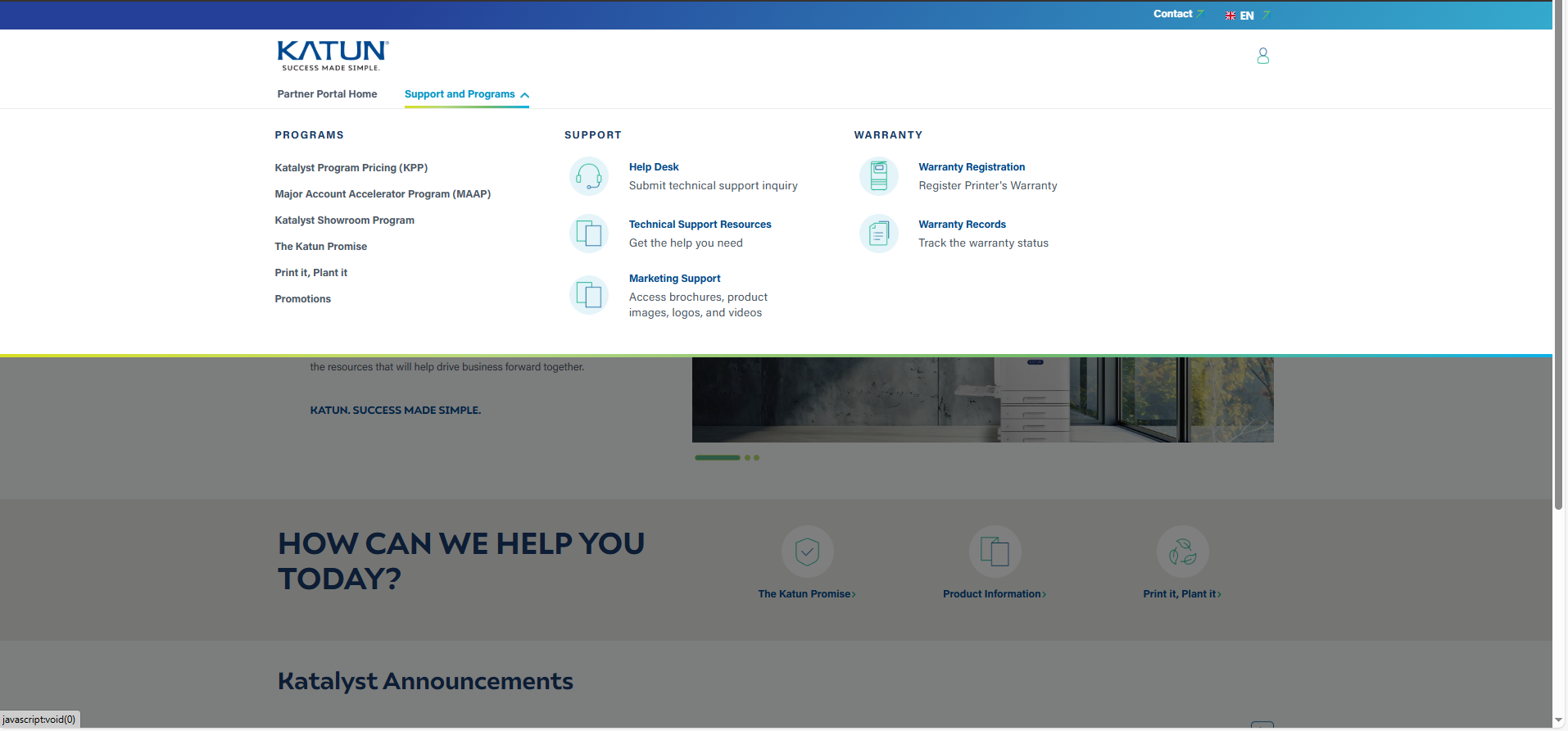Image resolution: width=1568 pixels, height=731 pixels.
Task: Click 'KATUN. SUCCESS MADE SIMPLE.' text
Action: coord(395,411)
